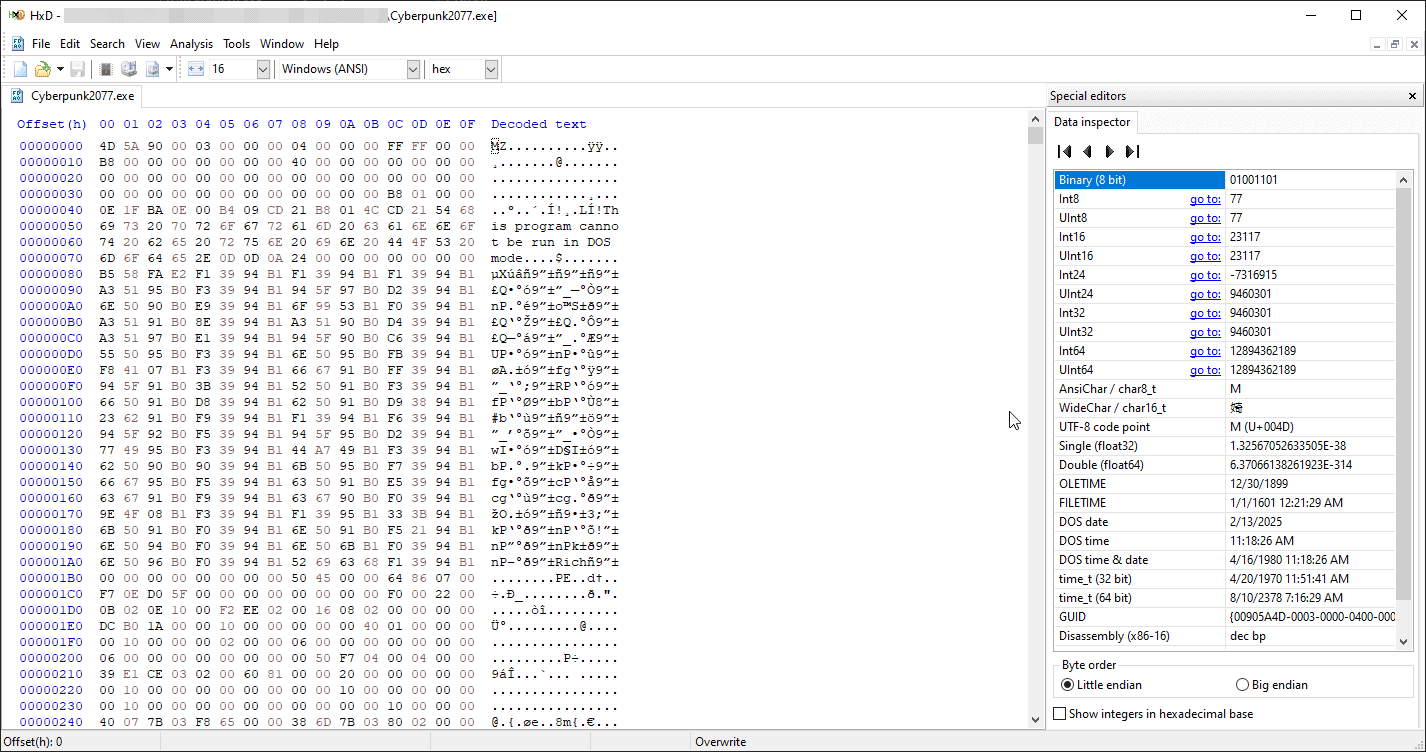
Task: Click hex view scrollbar down arrow
Action: pyautogui.click(x=1035, y=719)
